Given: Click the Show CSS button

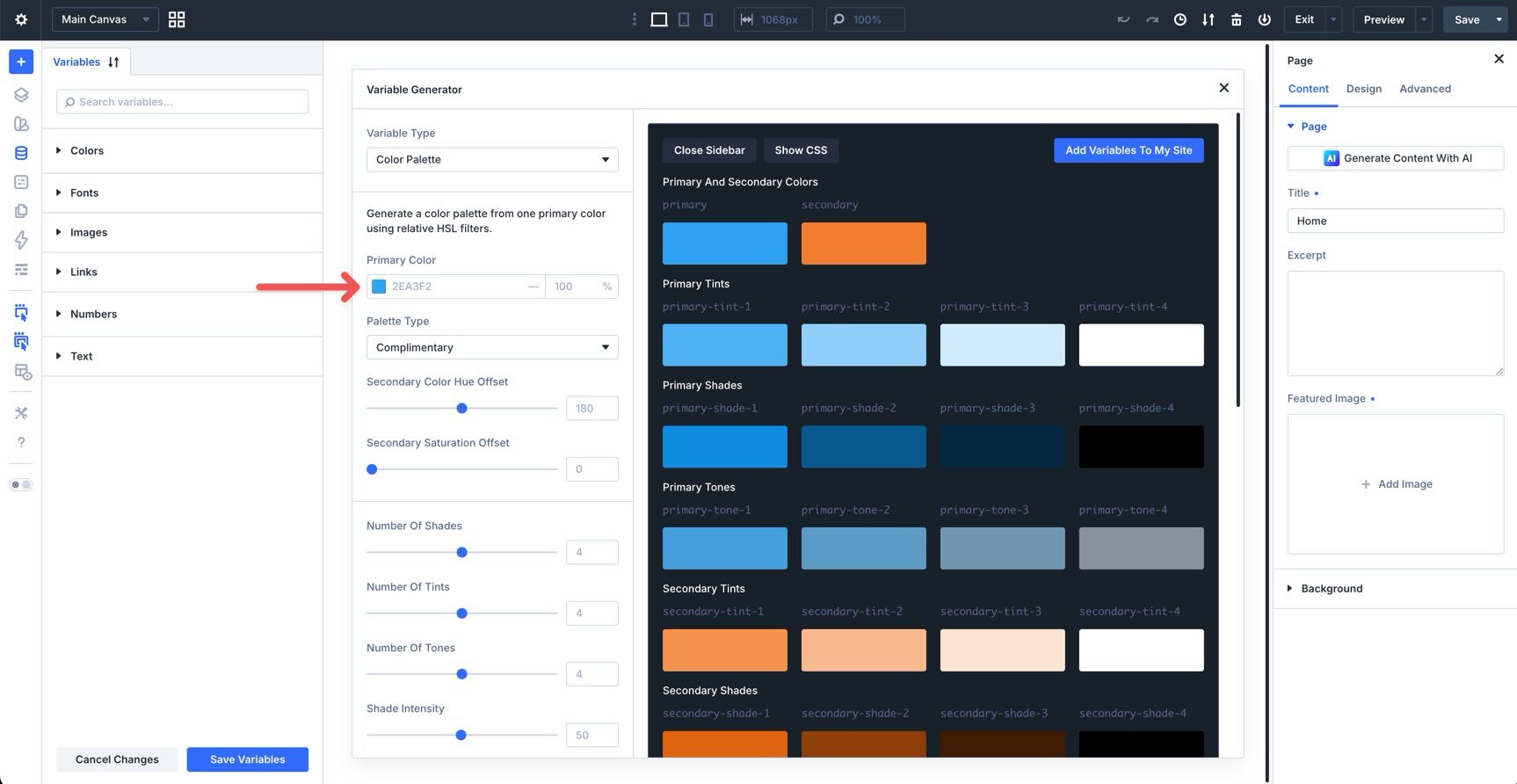Looking at the screenshot, I should click(801, 150).
